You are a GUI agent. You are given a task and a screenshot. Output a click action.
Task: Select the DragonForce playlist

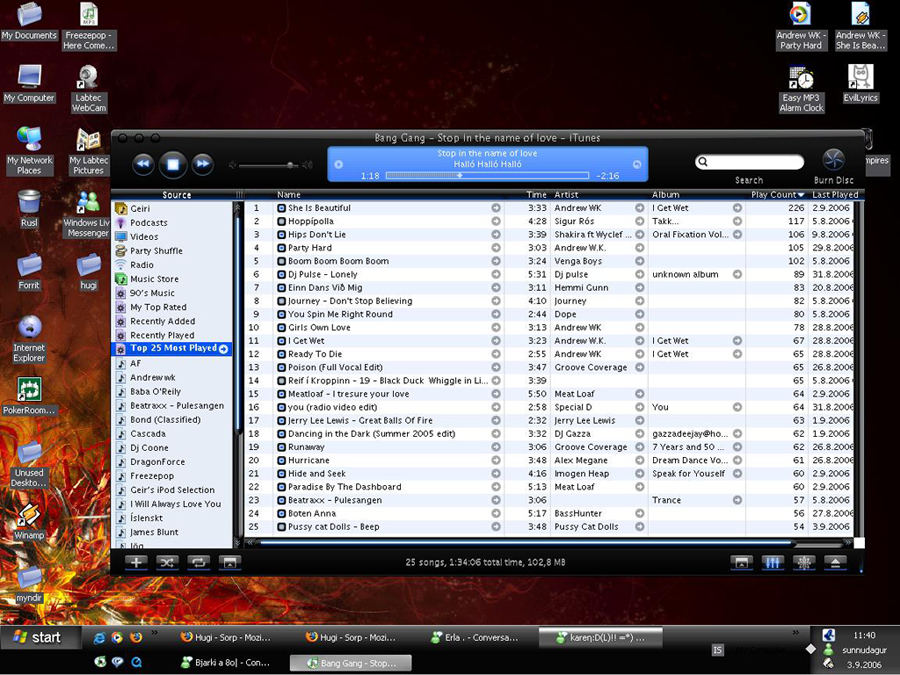tap(157, 462)
